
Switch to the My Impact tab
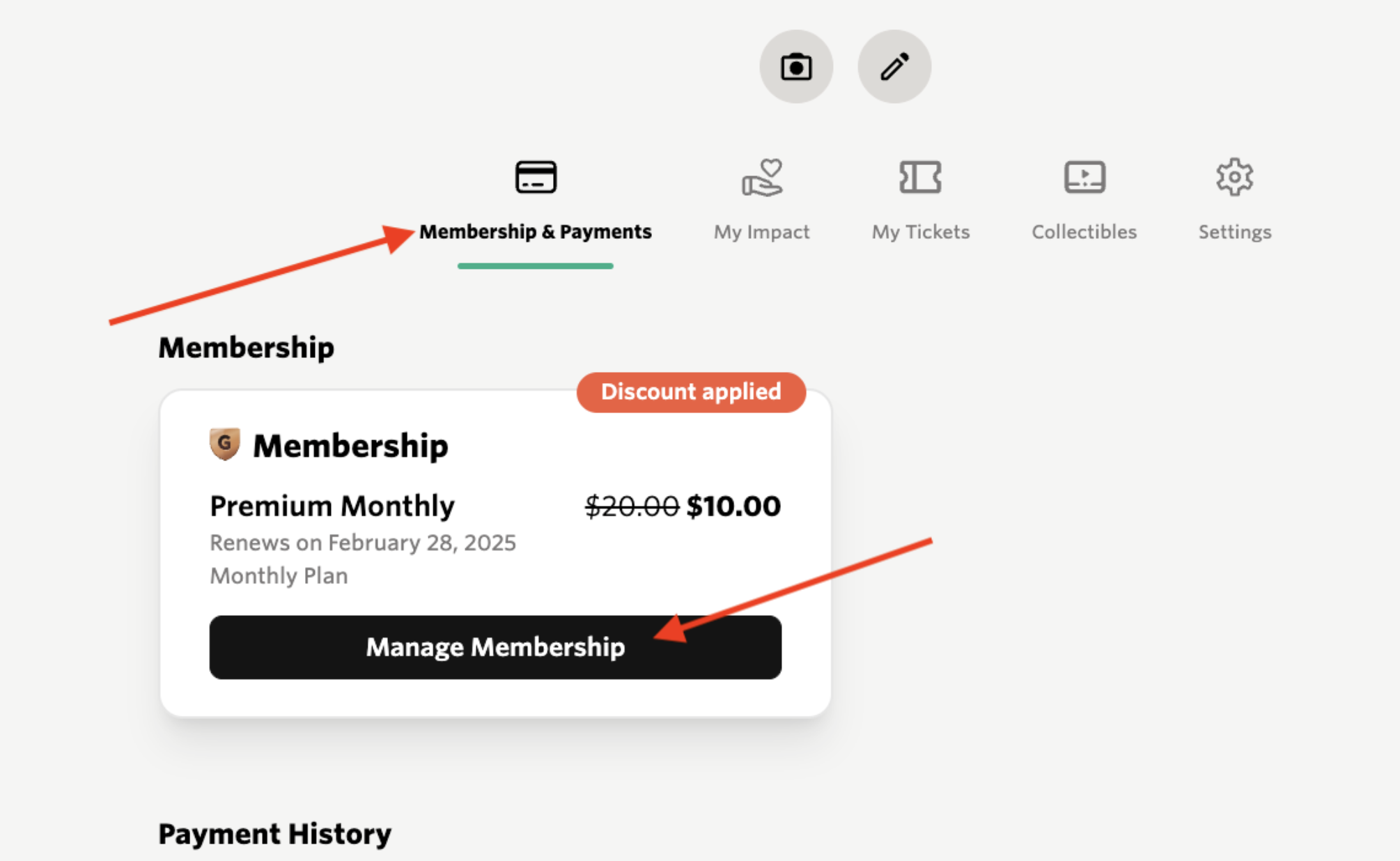[x=762, y=232]
